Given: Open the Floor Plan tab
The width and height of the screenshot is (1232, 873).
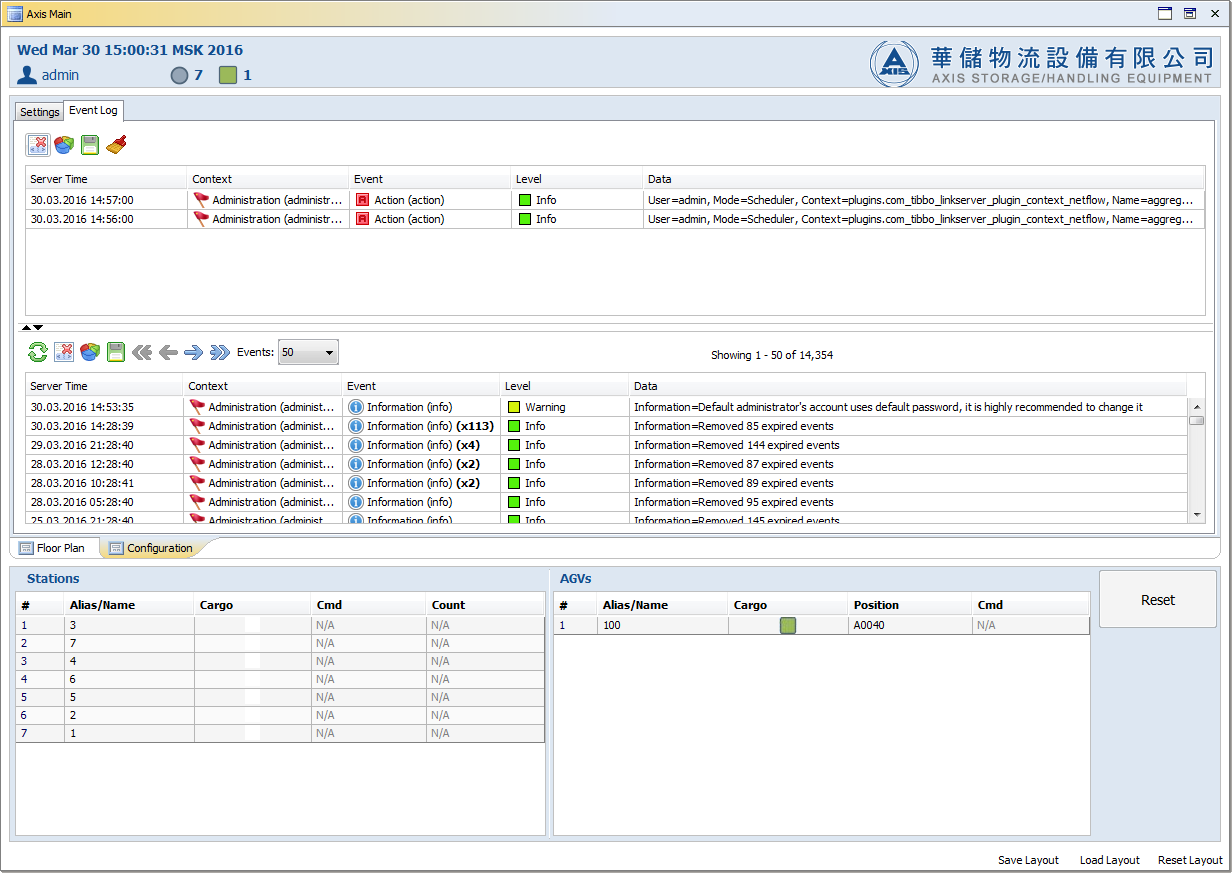Looking at the screenshot, I should coord(53,548).
